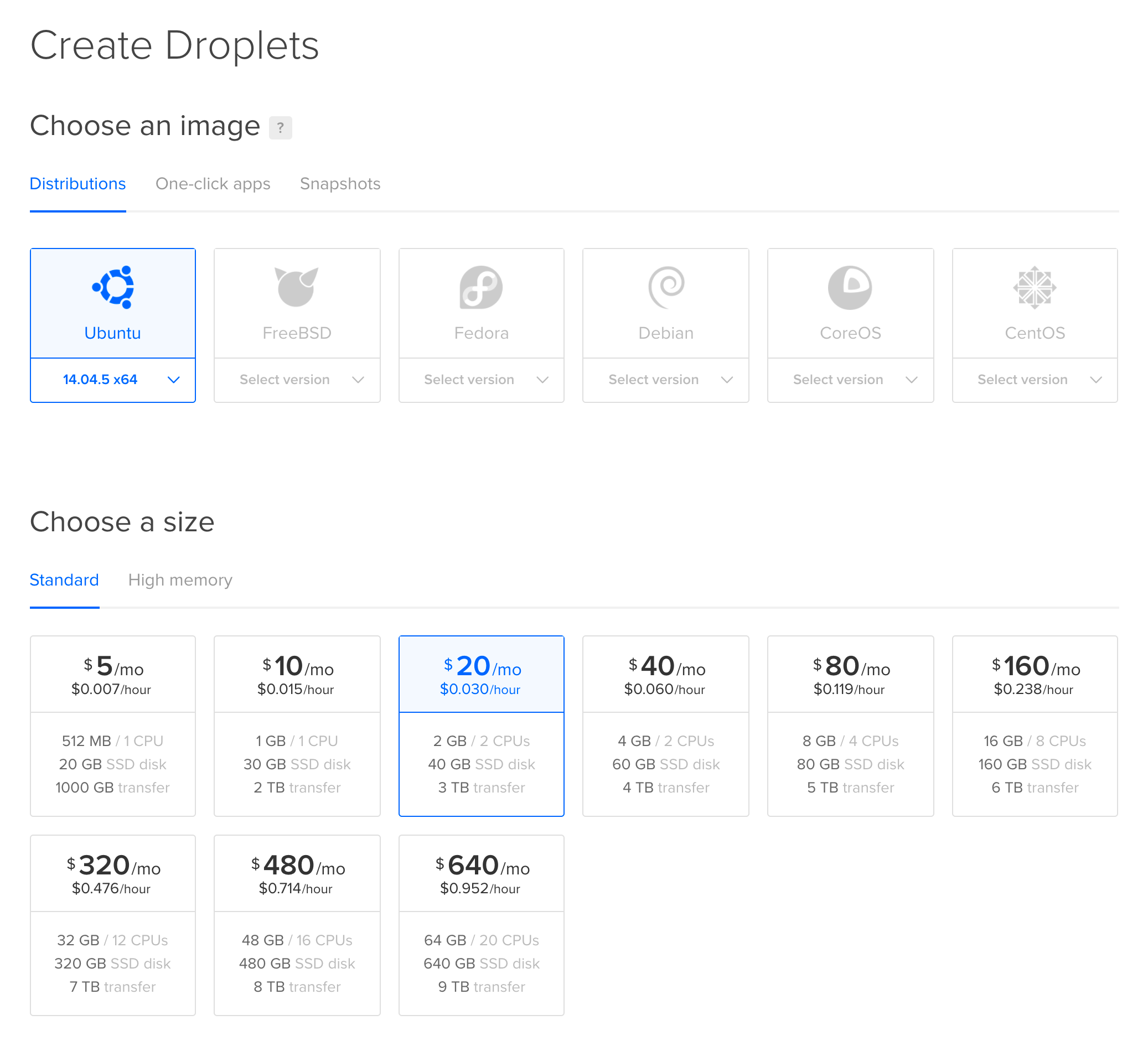Switch to High memory sizes tab

pos(180,579)
